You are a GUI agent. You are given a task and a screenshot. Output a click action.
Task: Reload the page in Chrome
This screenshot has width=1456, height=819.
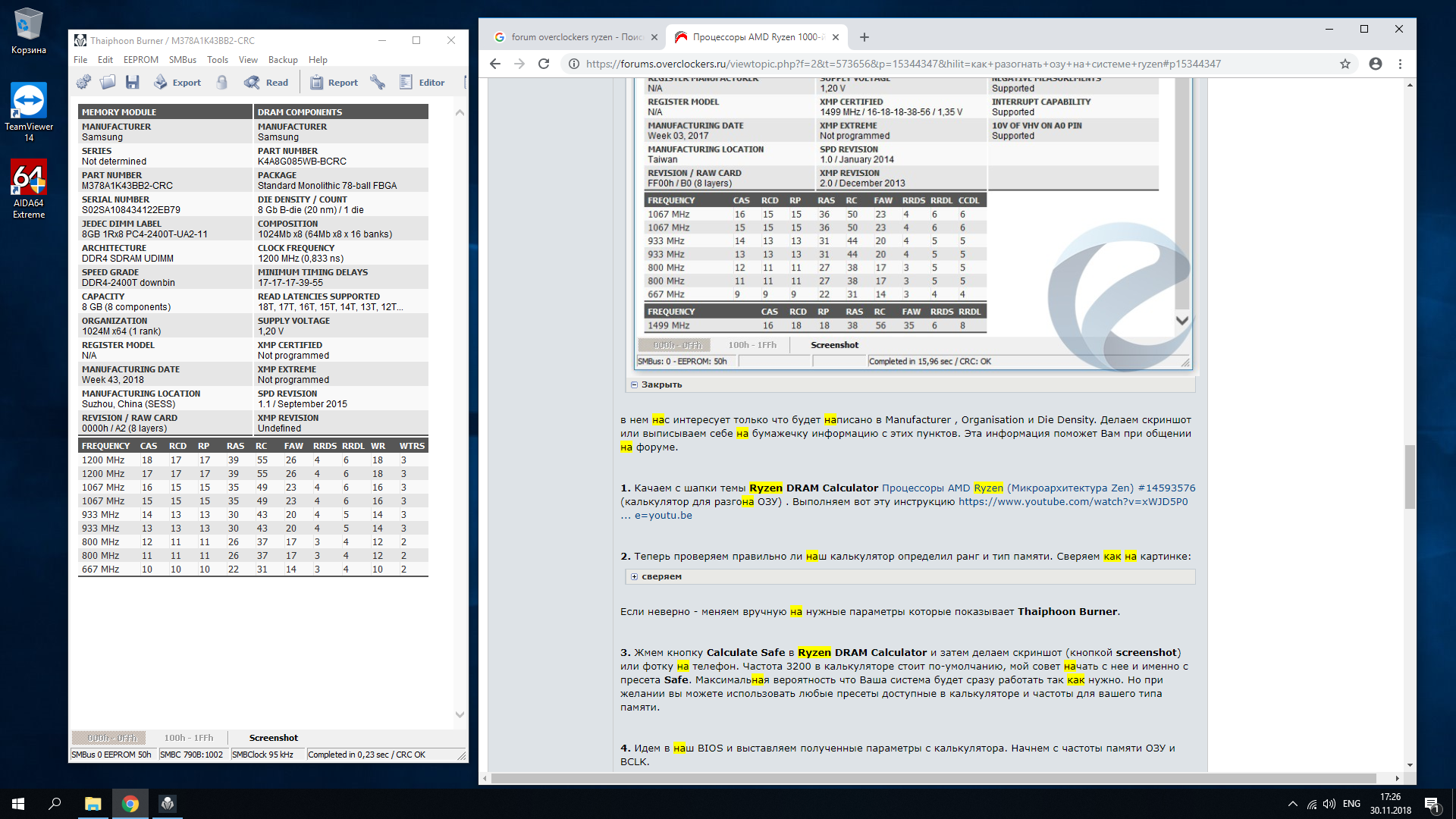pyautogui.click(x=543, y=64)
